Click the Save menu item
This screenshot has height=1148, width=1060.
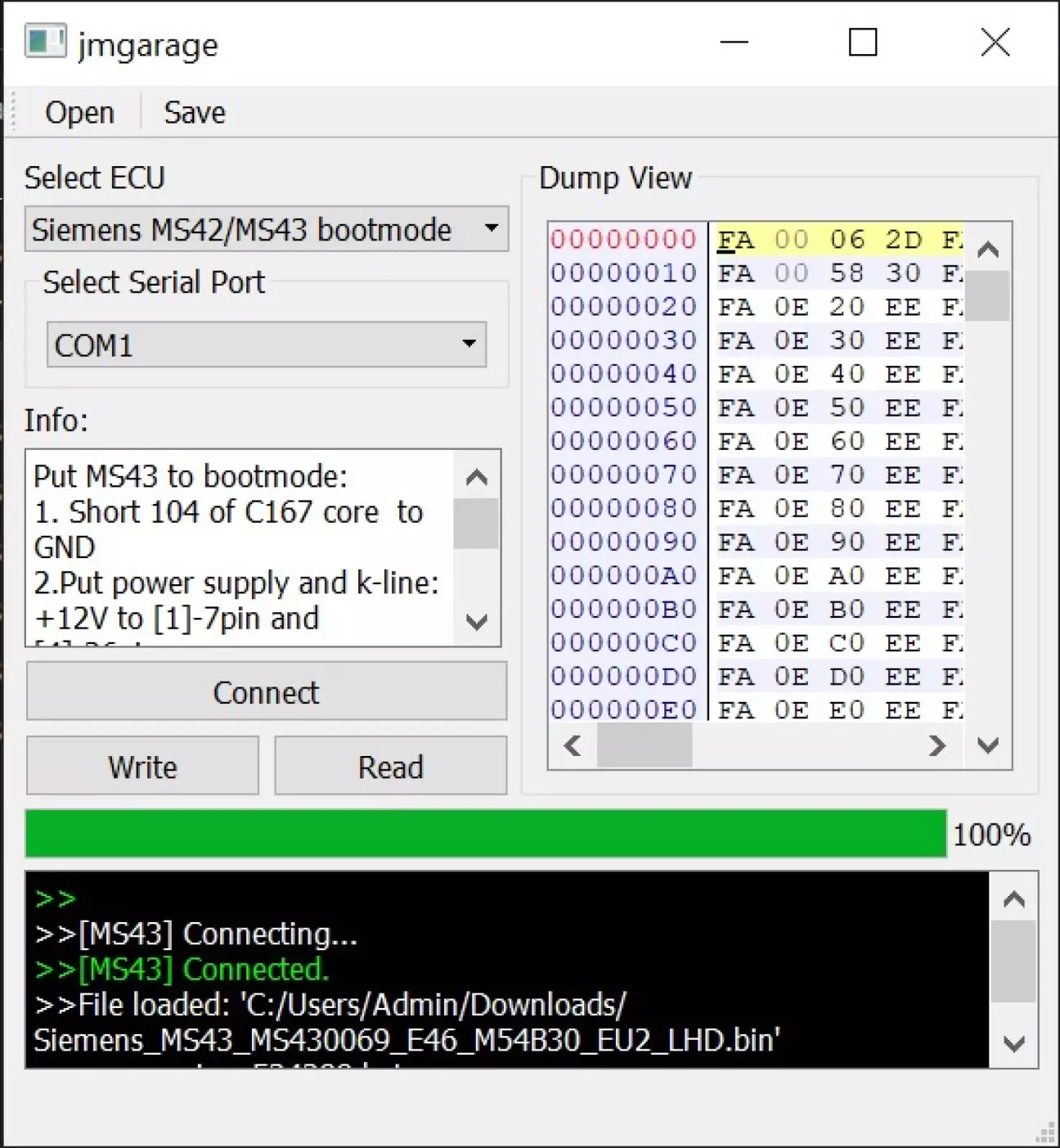tap(194, 113)
